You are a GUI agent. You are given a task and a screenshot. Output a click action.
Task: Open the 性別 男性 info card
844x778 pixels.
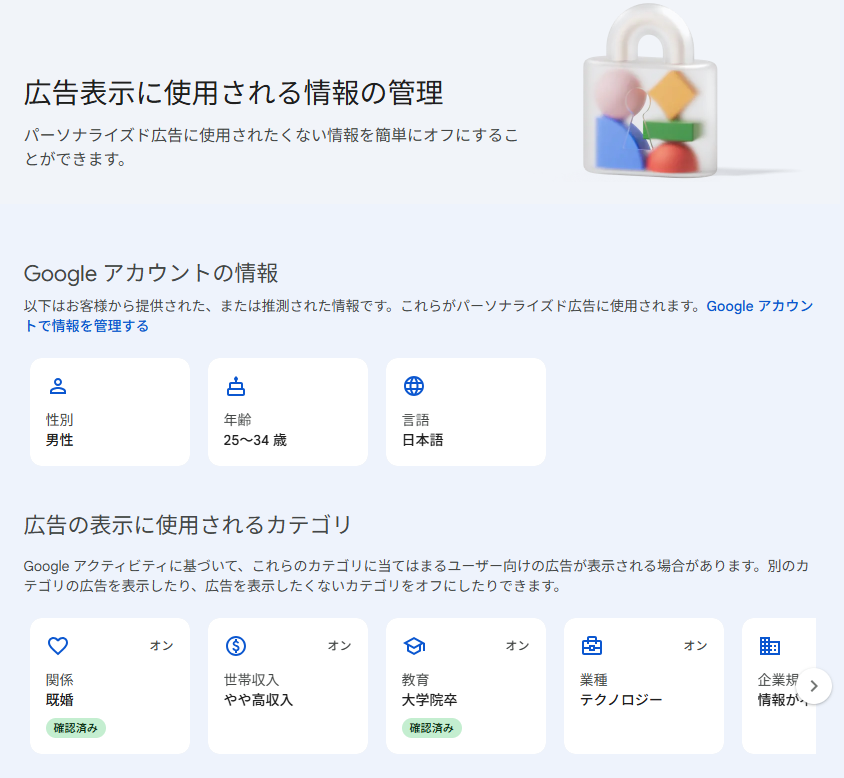click(110, 412)
